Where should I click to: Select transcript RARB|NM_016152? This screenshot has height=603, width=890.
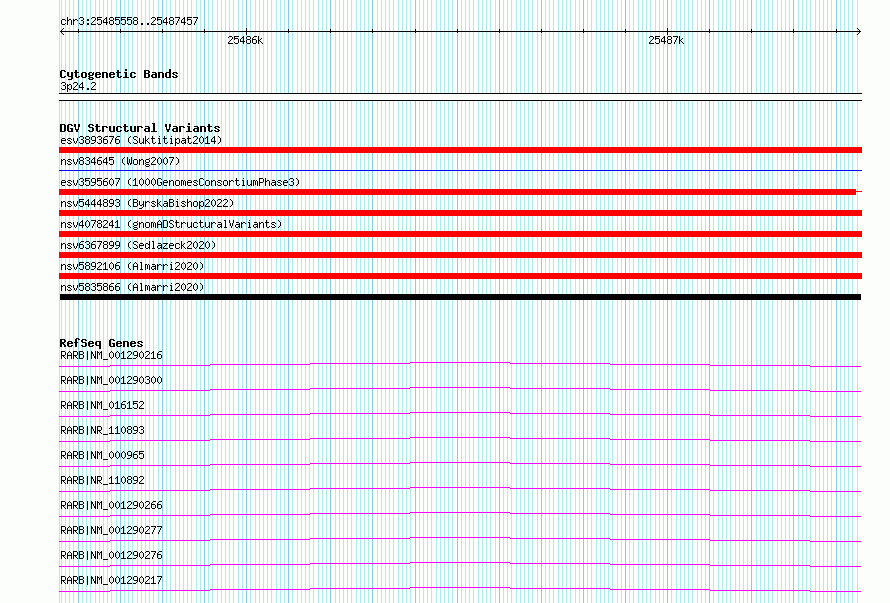(102, 405)
